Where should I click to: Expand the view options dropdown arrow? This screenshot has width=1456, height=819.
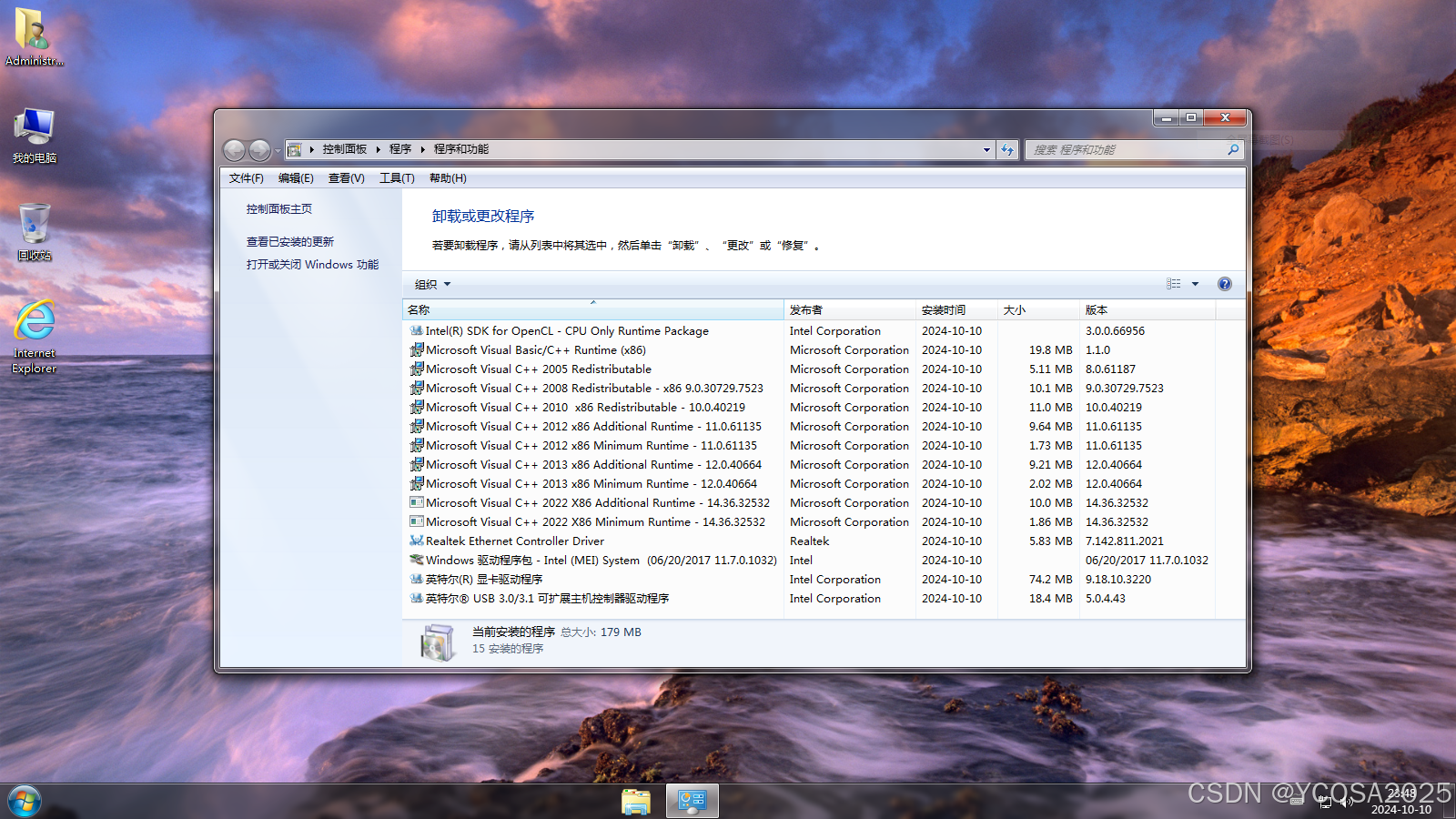coord(1196,284)
